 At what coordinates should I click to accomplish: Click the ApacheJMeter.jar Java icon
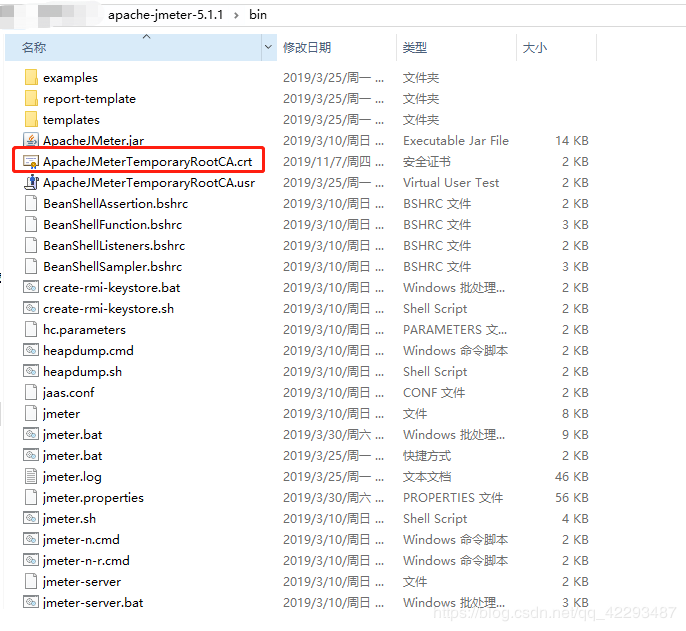click(31, 140)
